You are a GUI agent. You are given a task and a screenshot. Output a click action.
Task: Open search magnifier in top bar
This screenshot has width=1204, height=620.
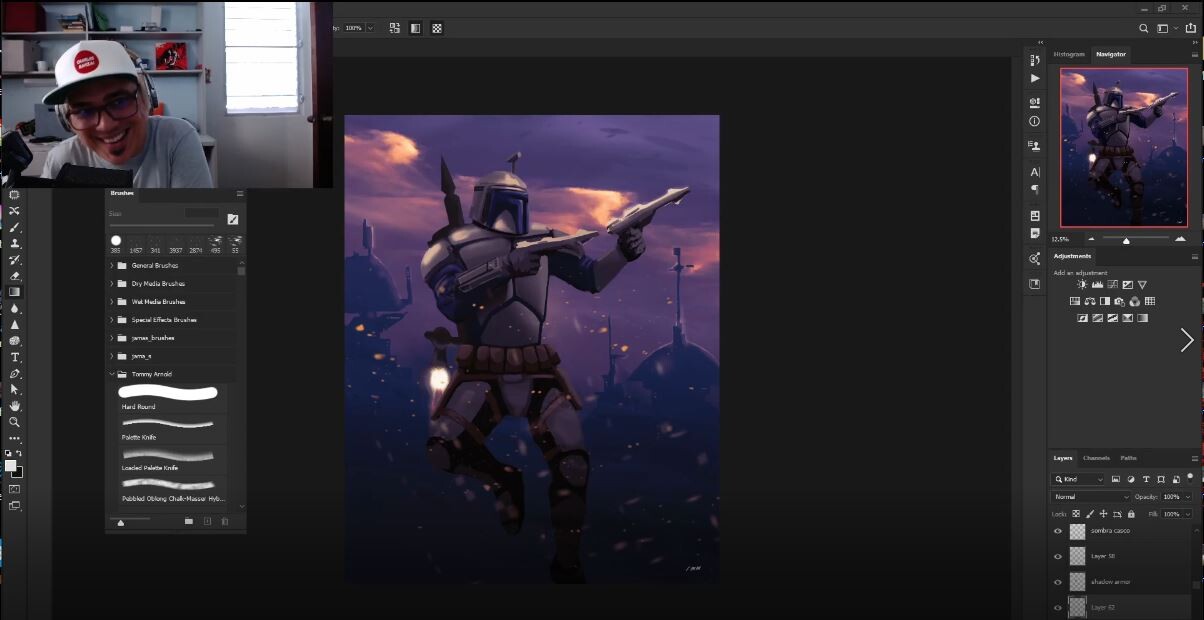[x=1144, y=28]
